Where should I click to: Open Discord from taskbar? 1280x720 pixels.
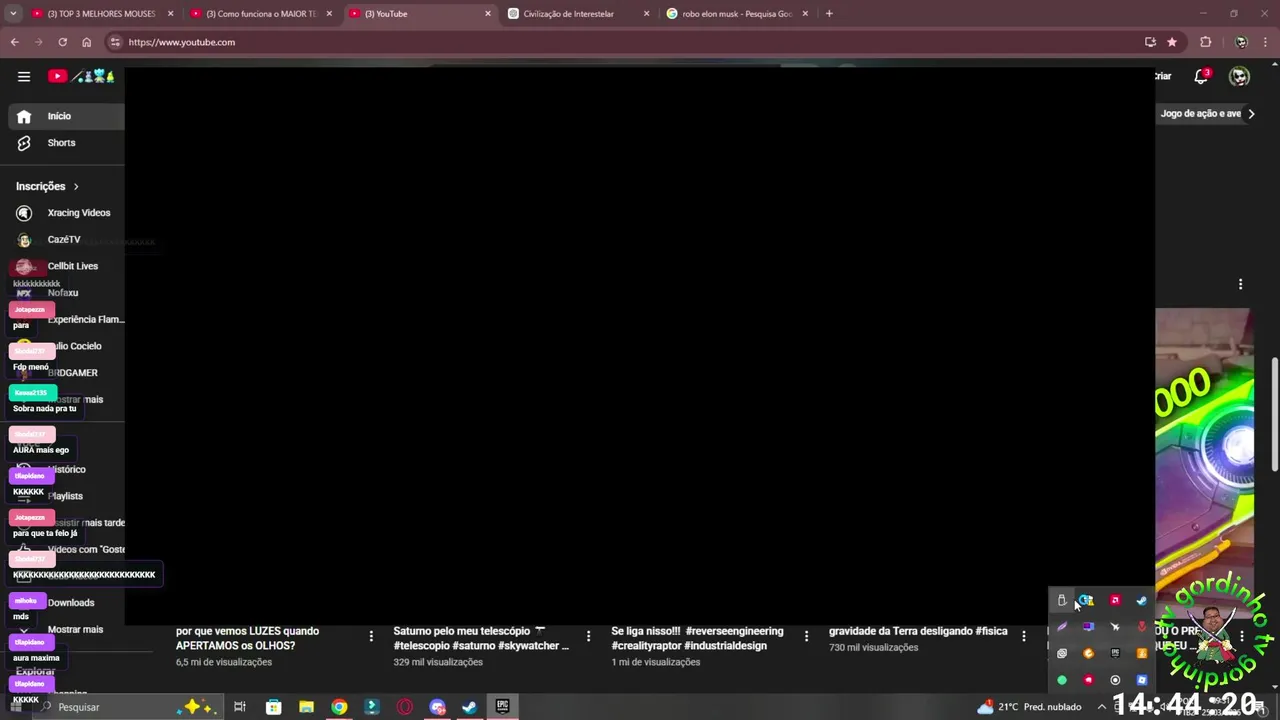[437, 707]
